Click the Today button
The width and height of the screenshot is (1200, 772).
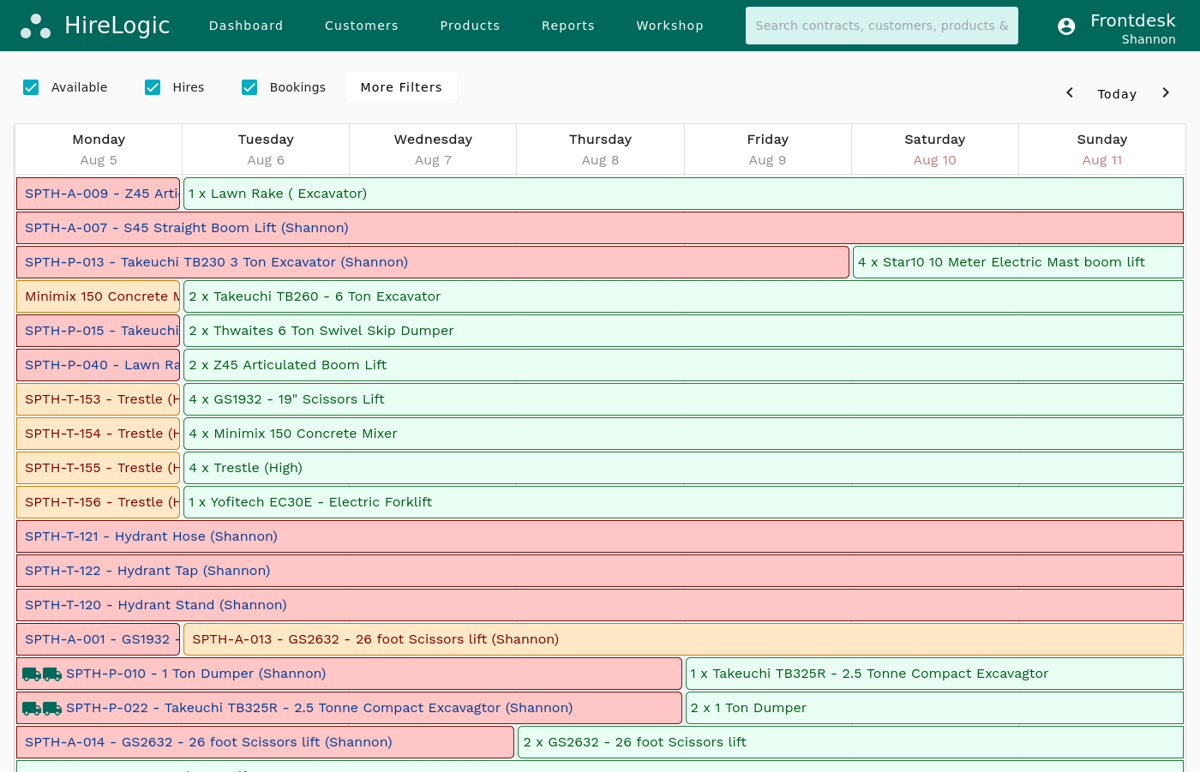click(1117, 93)
